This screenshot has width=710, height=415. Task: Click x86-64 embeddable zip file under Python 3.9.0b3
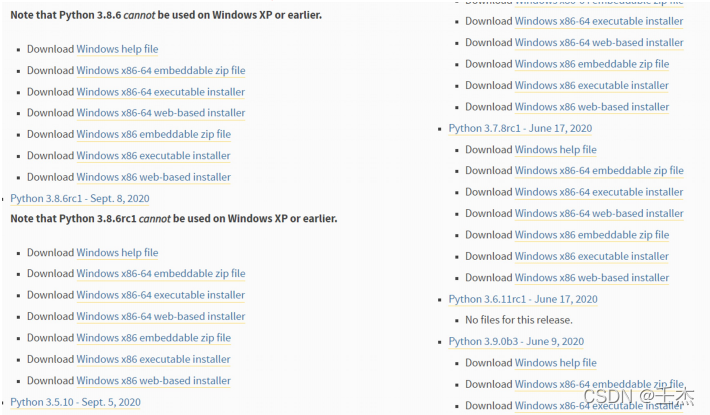point(599,384)
